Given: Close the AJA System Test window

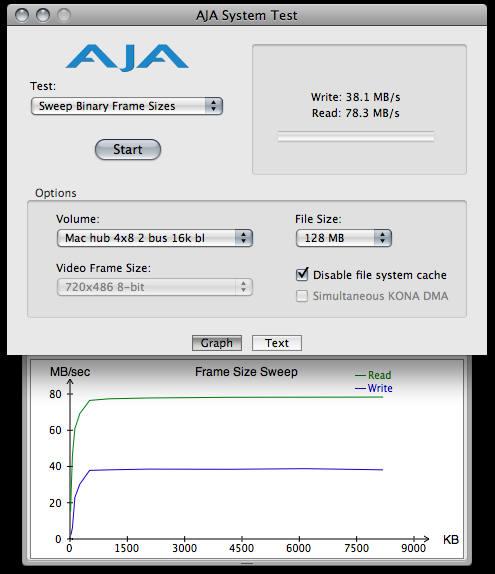Looking at the screenshot, I should click(22, 15).
